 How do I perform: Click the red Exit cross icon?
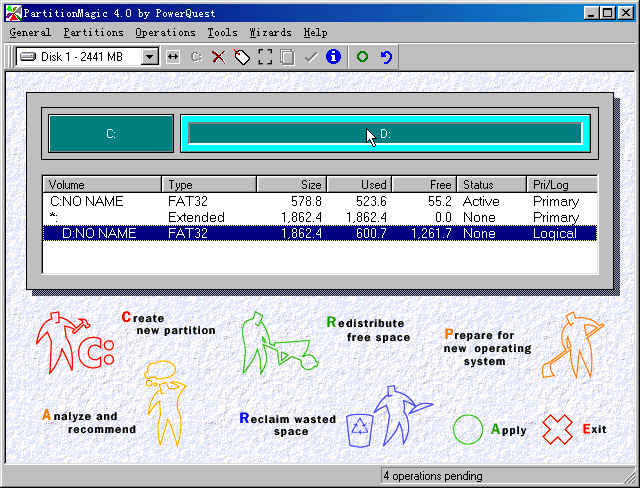558,429
